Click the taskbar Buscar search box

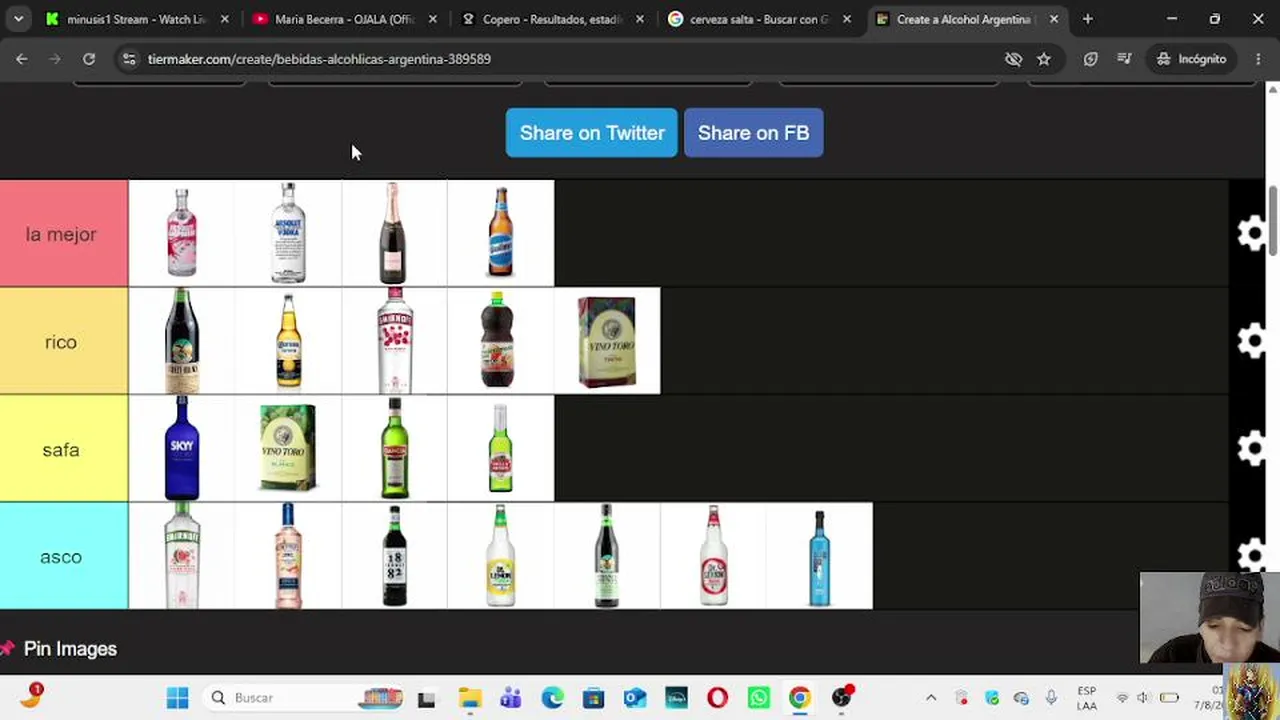pyautogui.click(x=303, y=698)
